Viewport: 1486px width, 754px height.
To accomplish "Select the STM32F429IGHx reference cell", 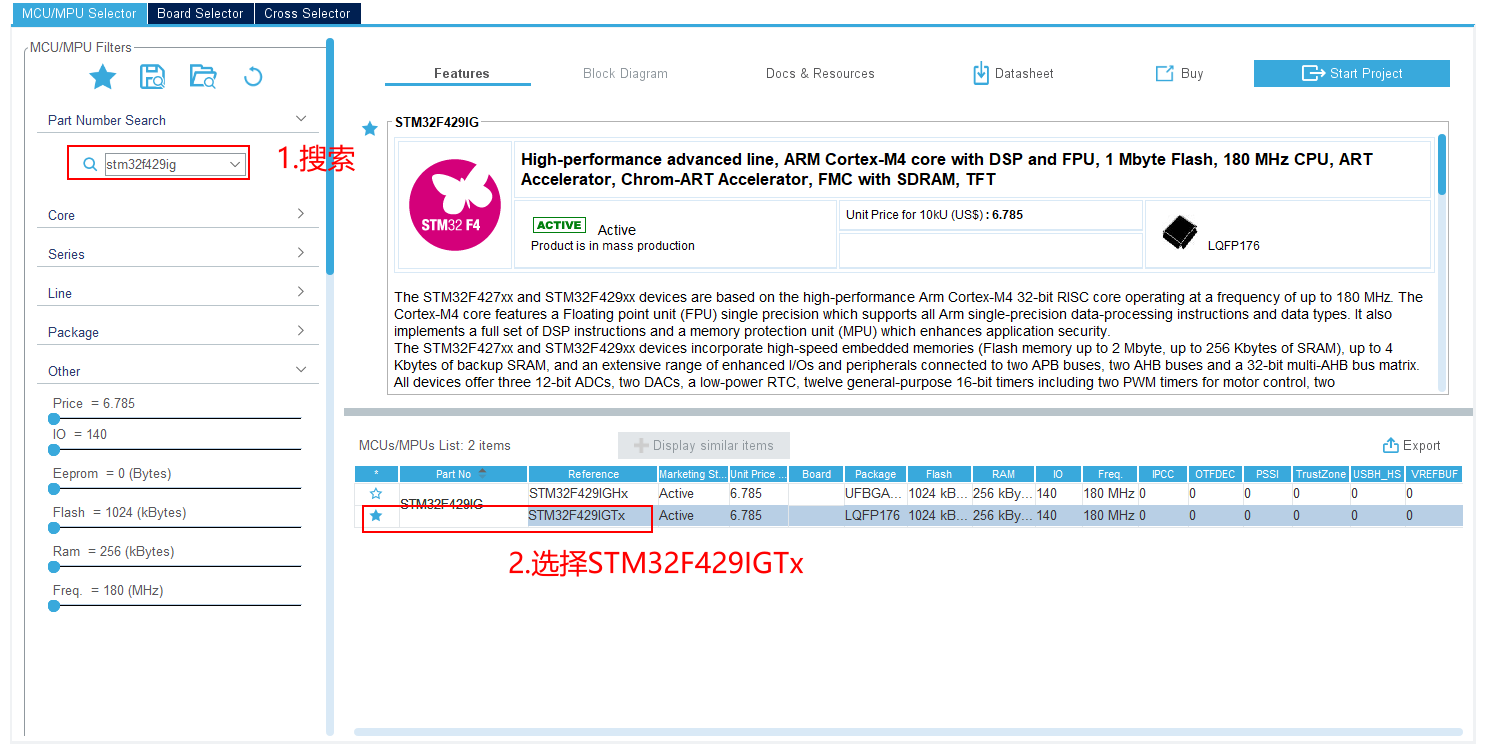I will tap(592, 494).
